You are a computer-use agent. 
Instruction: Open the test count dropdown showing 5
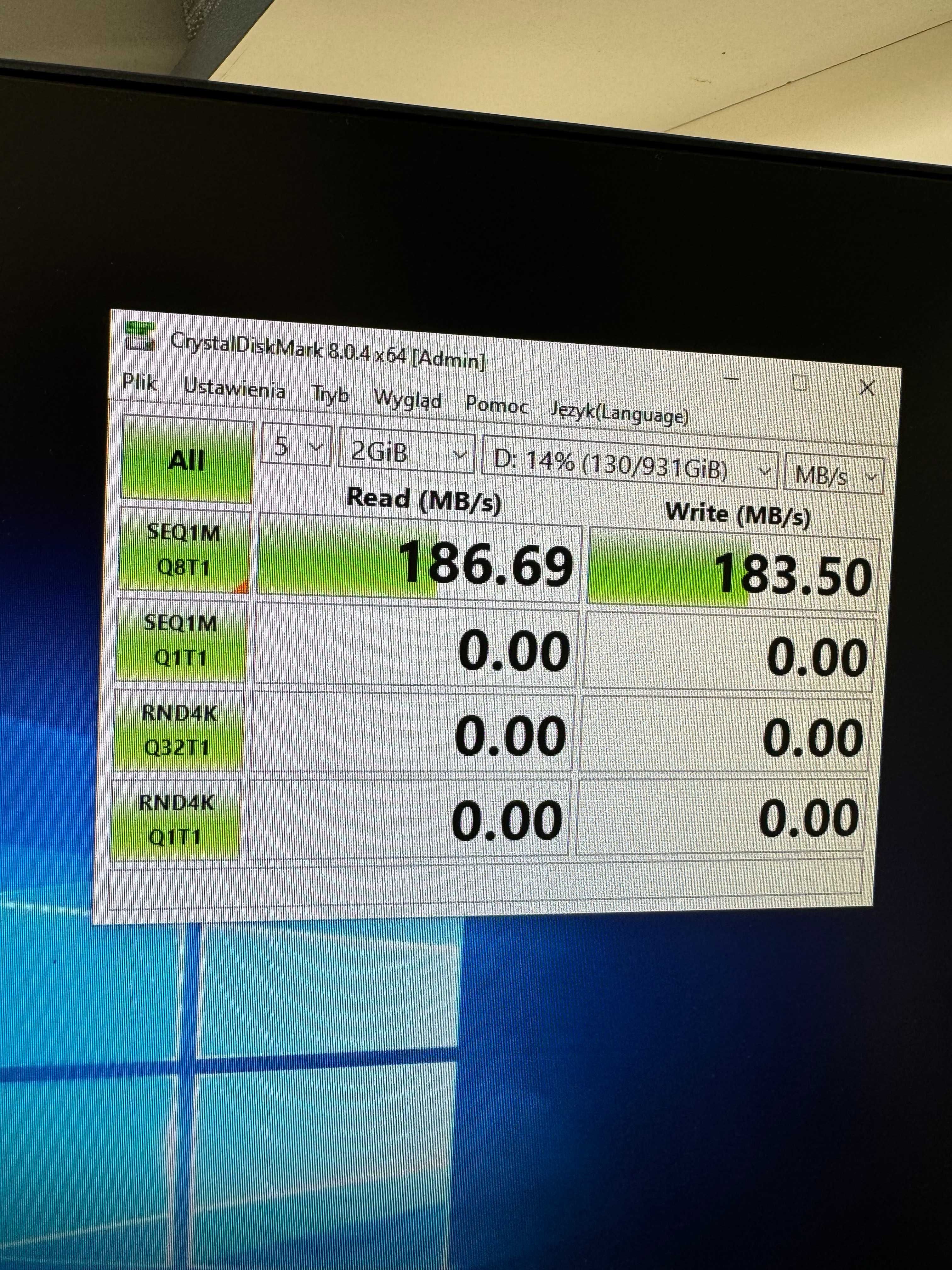[296, 445]
